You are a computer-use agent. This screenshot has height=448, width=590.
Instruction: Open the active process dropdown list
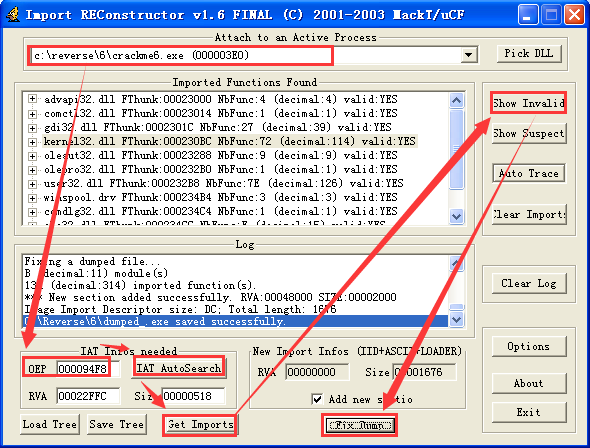tap(468, 55)
